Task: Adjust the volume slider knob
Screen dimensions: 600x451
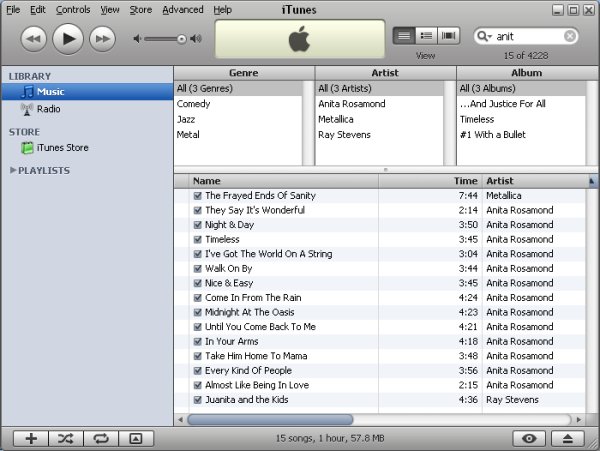Action: pyautogui.click(x=182, y=39)
